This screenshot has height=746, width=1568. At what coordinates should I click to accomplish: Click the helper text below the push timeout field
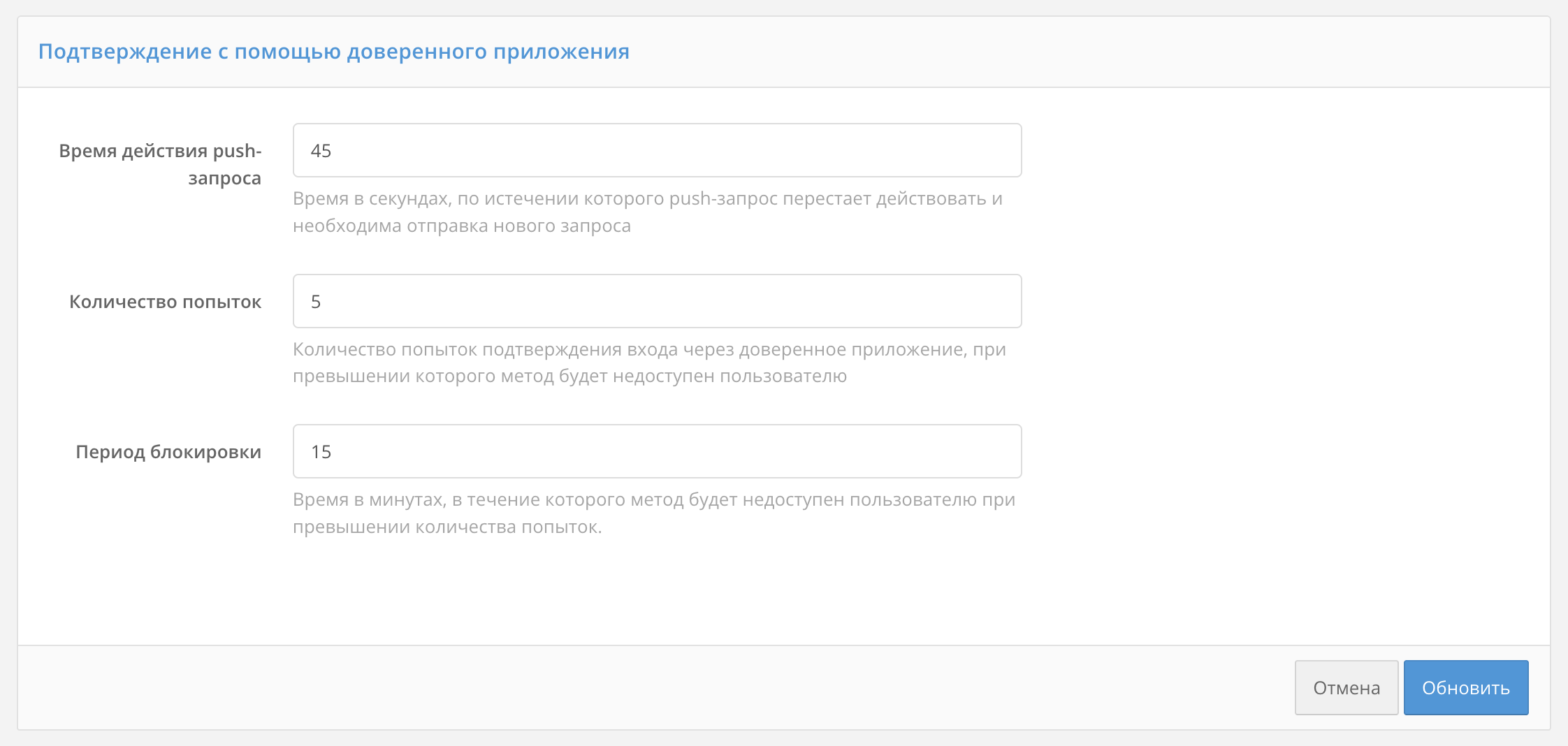pyautogui.click(x=648, y=212)
